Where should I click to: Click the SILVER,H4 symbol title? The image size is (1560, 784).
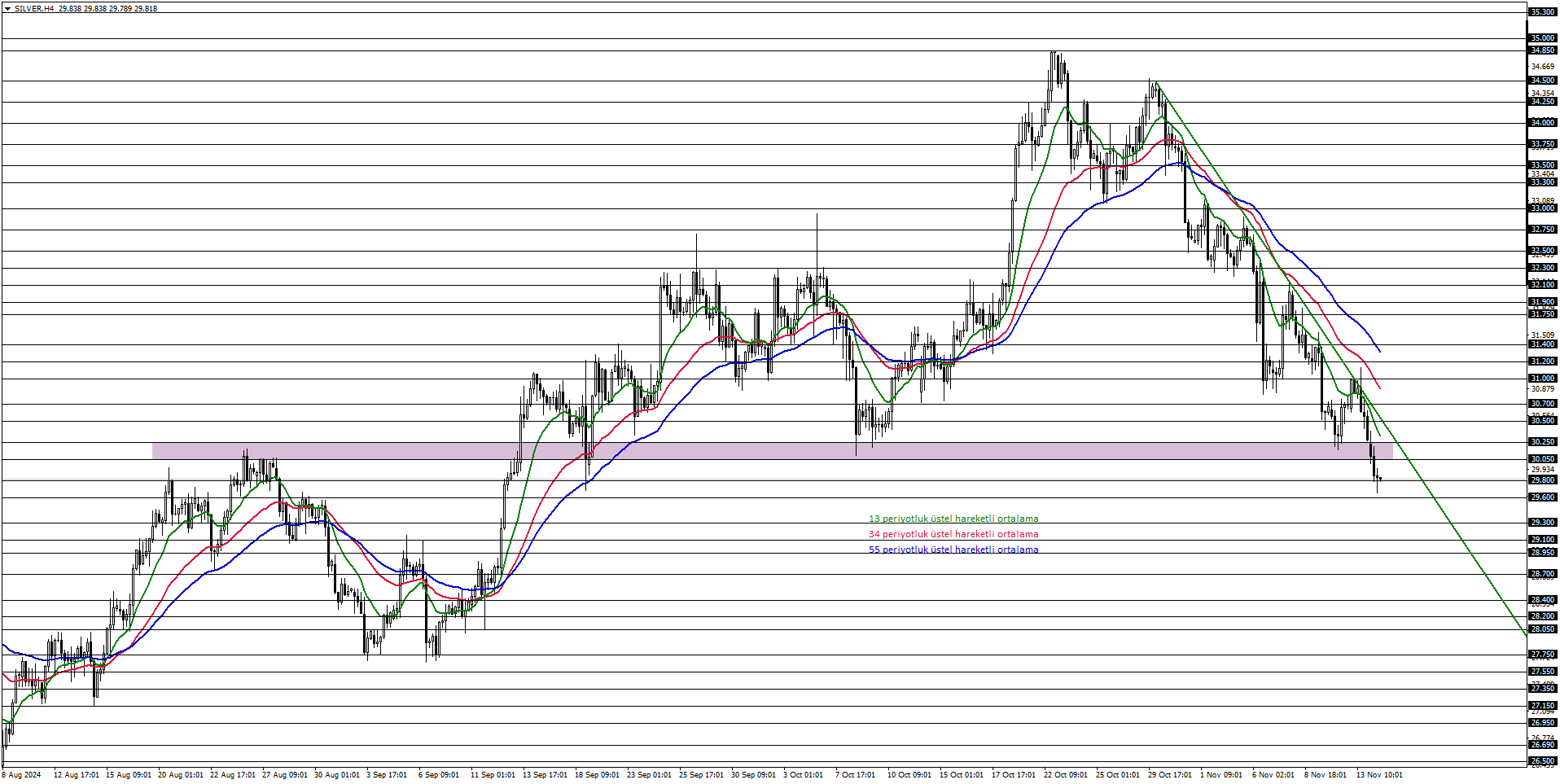34,8
